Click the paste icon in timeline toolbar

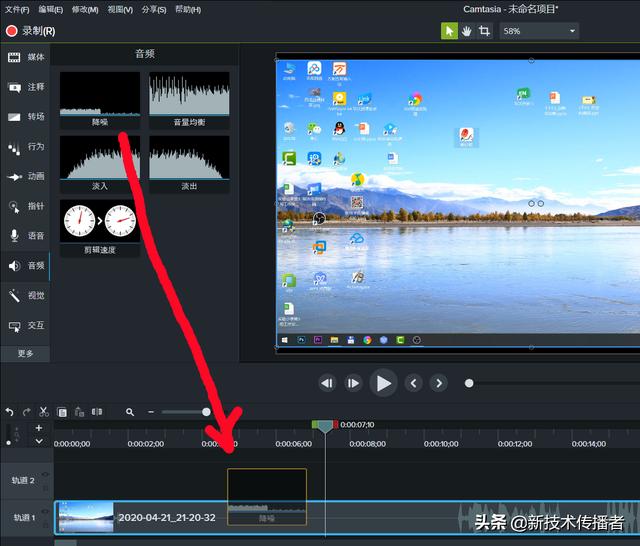[x=79, y=412]
